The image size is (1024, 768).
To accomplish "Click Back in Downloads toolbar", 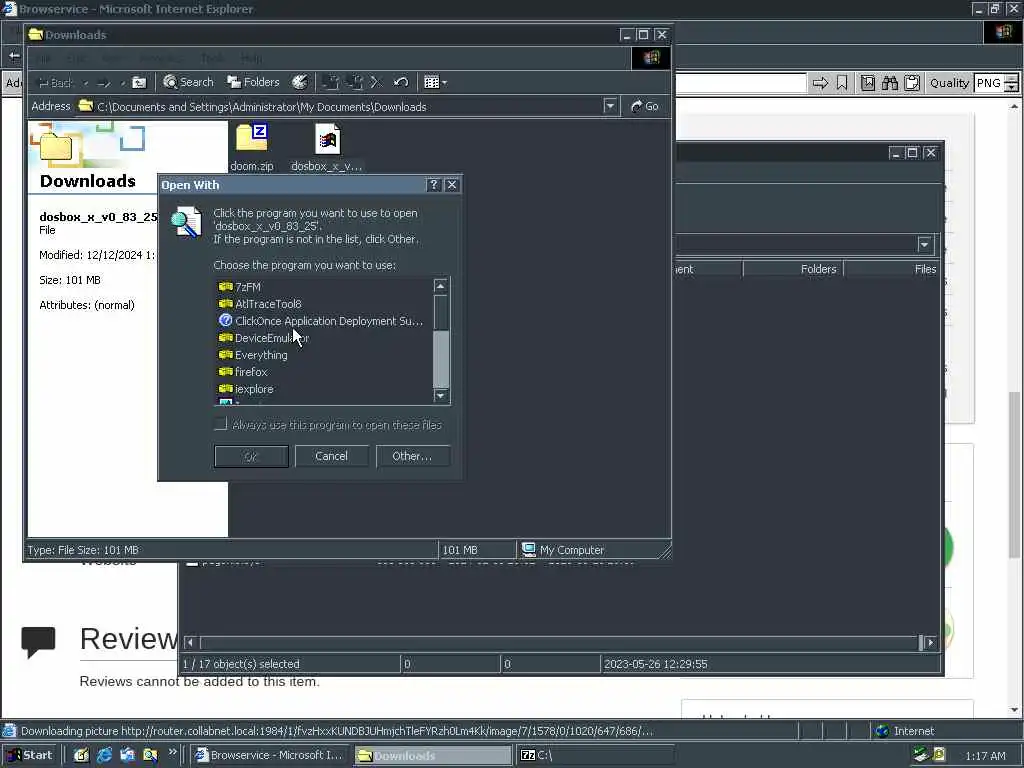I will 55,83.
